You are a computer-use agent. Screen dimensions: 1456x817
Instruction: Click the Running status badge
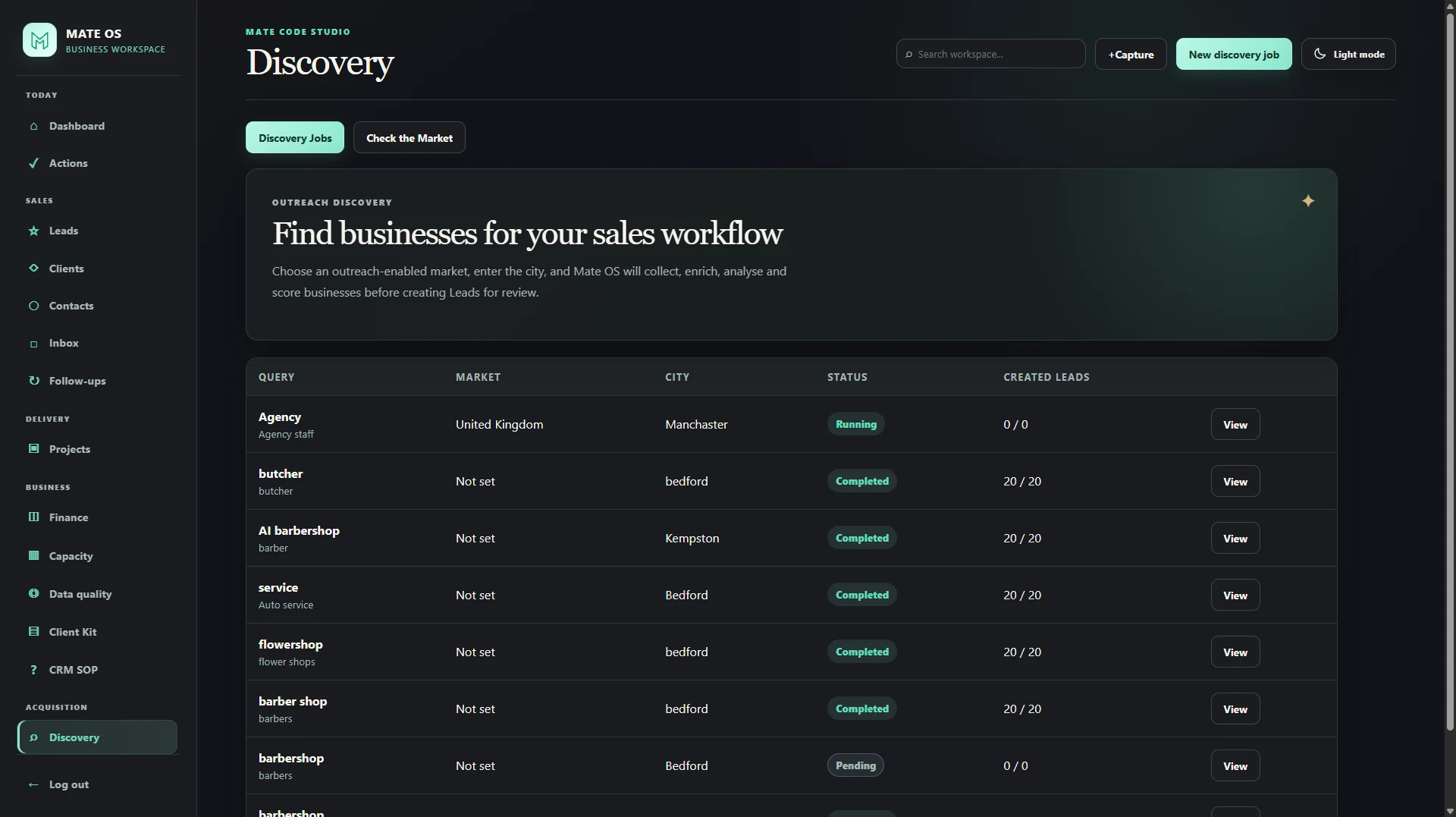click(855, 424)
